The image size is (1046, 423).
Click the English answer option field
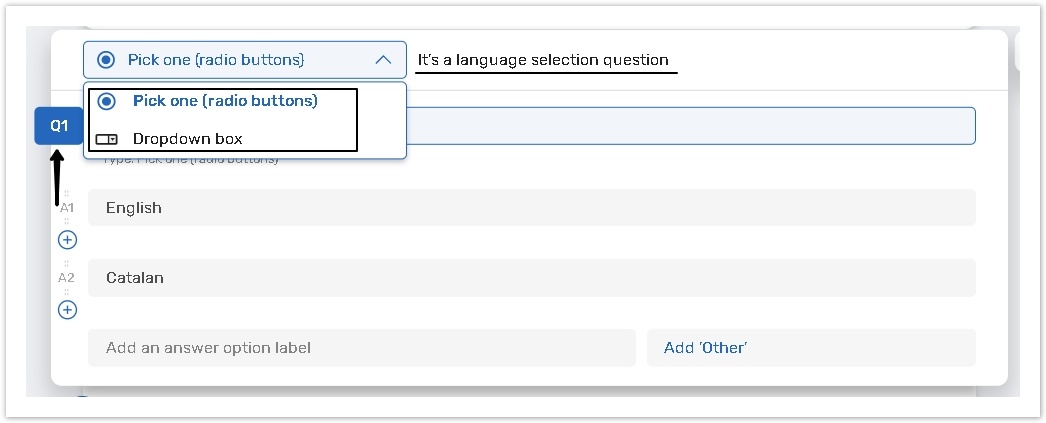(x=531, y=208)
